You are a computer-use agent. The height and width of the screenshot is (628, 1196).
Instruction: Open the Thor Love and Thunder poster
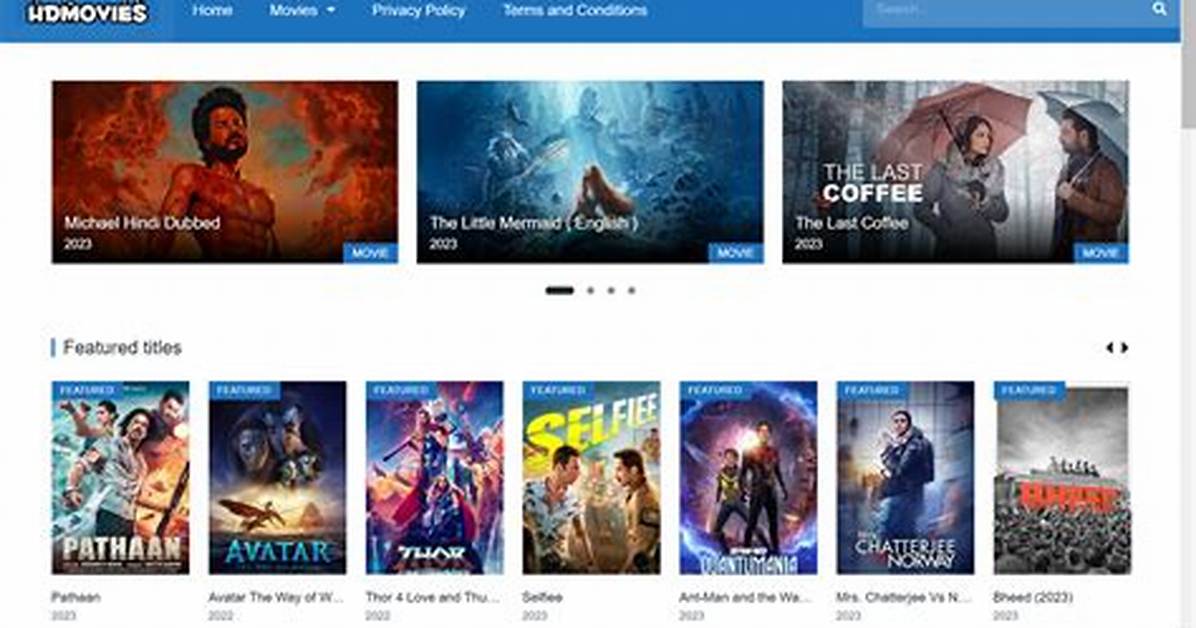[x=435, y=478]
